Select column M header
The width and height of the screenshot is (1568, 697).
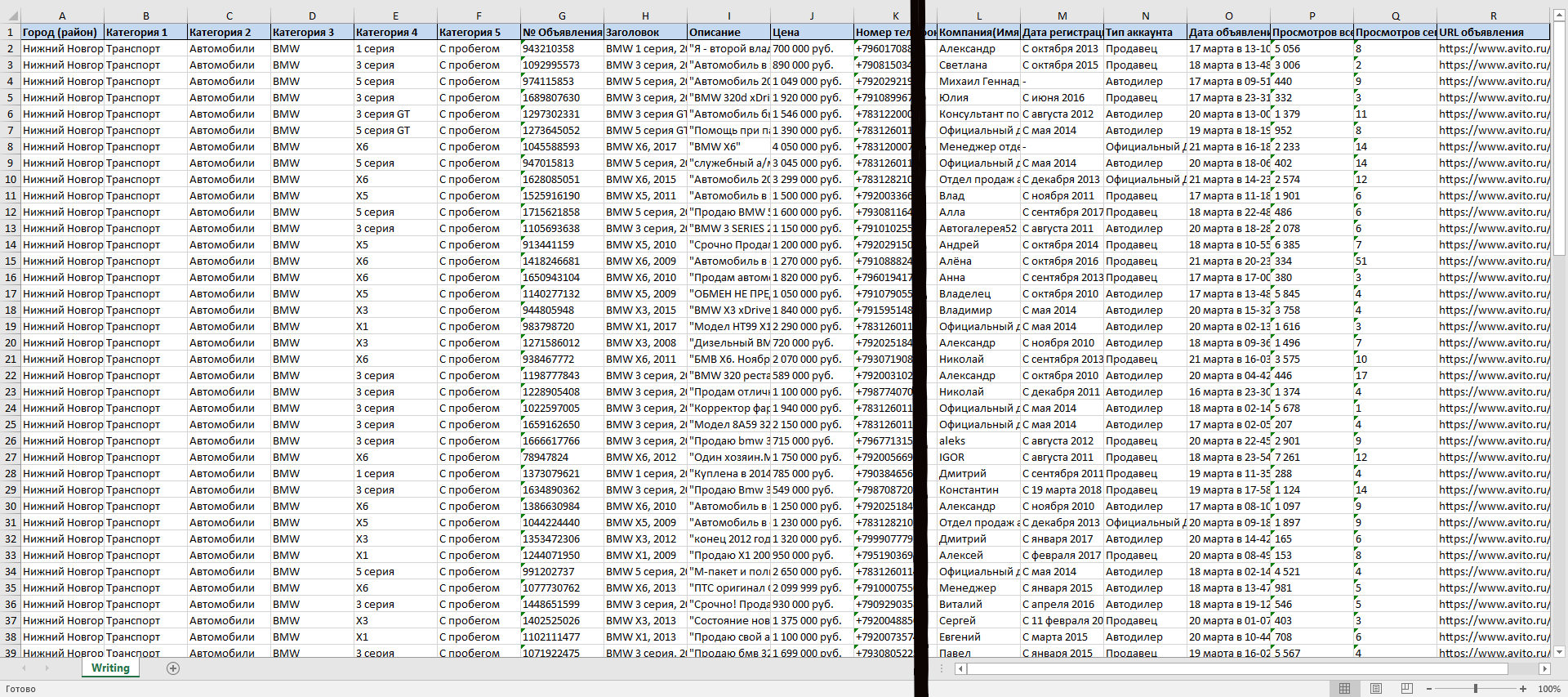point(1062,16)
